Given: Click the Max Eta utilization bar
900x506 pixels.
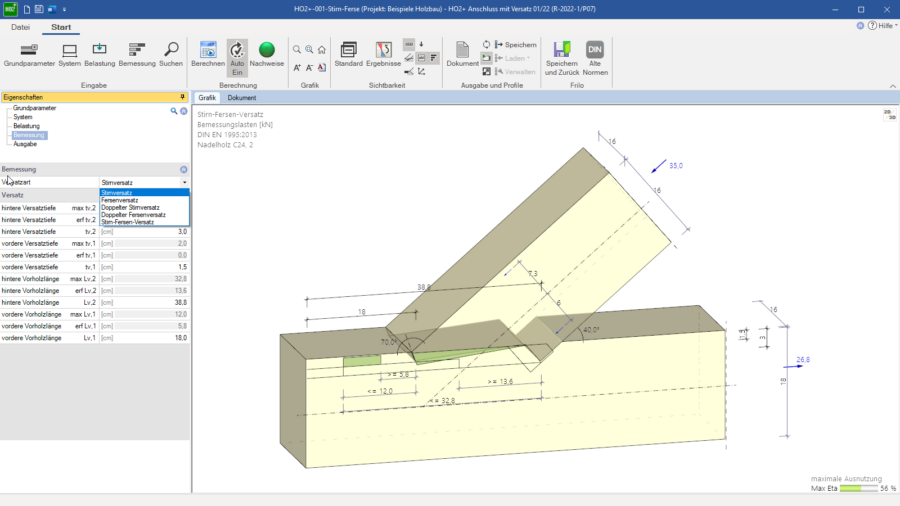Looking at the screenshot, I should [857, 488].
